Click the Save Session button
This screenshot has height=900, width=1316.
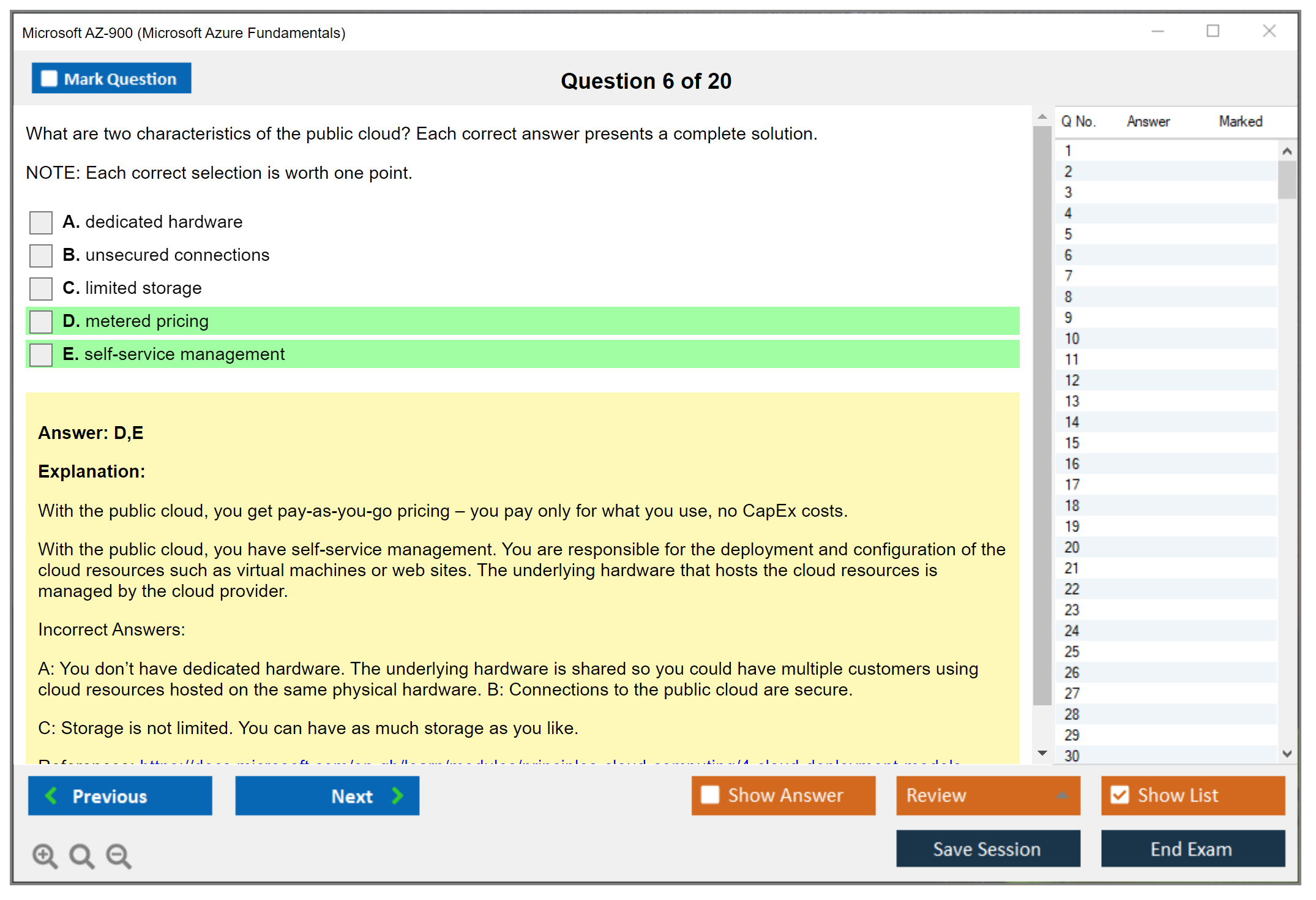coord(987,849)
